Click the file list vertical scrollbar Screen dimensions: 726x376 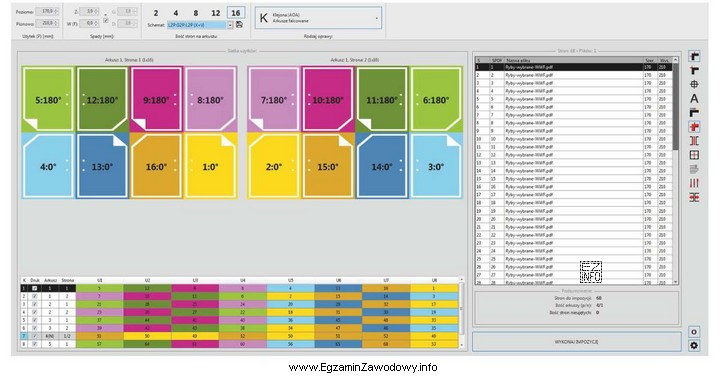pyautogui.click(x=676, y=170)
